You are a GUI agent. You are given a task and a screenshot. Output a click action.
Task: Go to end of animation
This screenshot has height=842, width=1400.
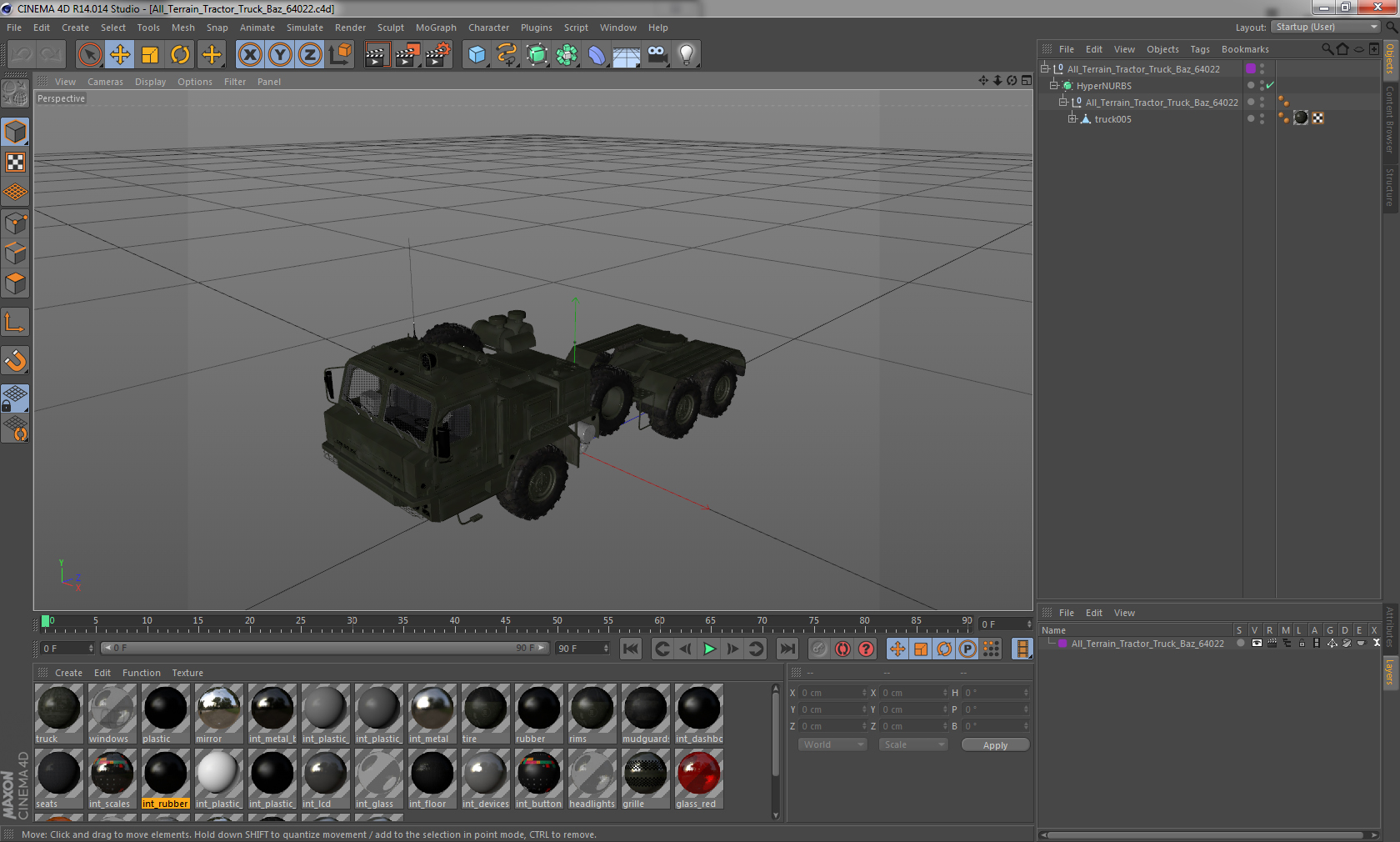[787, 649]
